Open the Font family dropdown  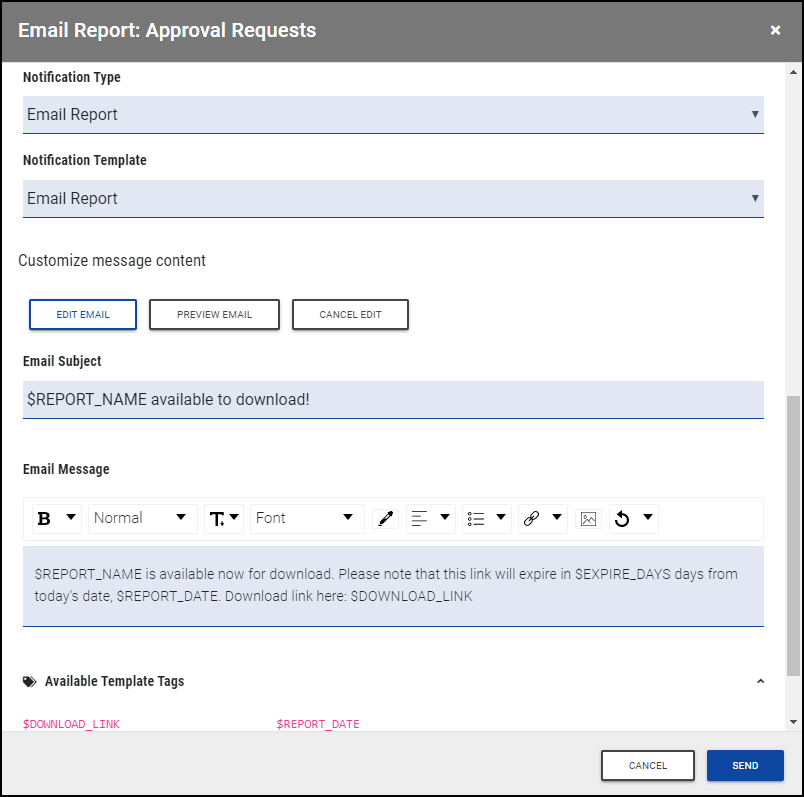pyautogui.click(x=305, y=518)
